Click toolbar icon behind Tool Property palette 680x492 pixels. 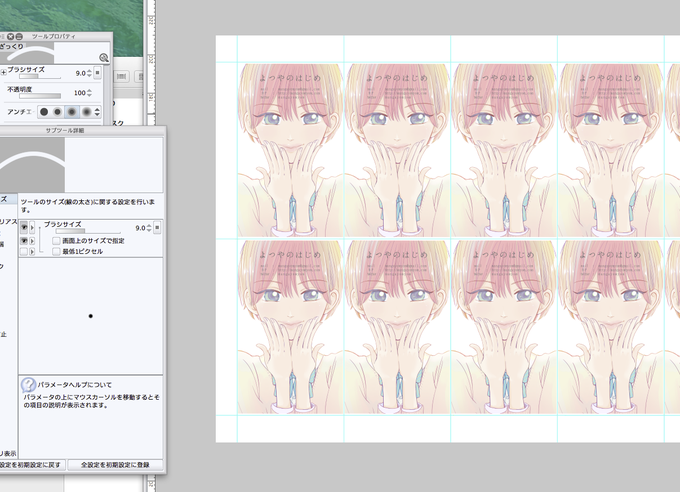tap(122, 76)
